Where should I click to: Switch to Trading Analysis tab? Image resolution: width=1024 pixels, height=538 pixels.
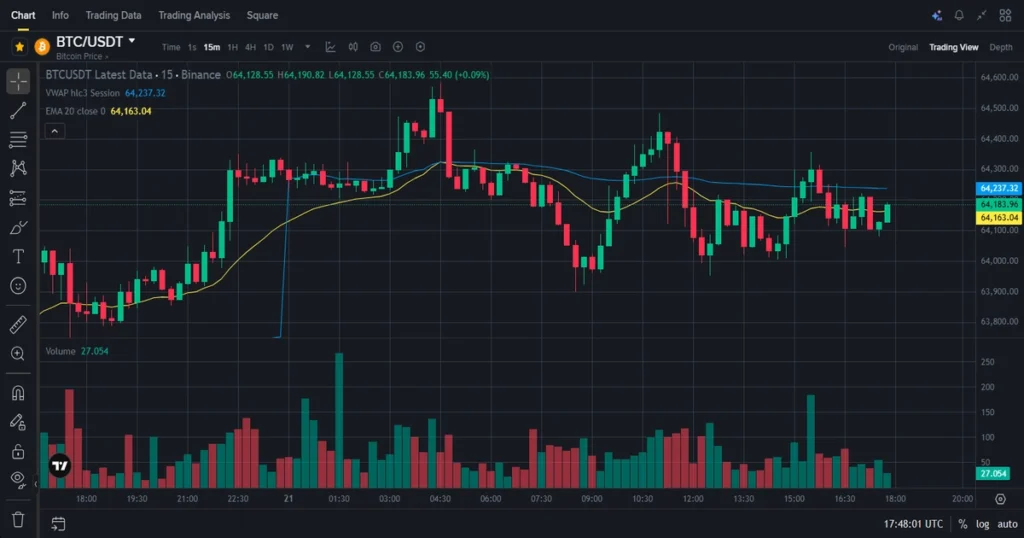click(194, 15)
